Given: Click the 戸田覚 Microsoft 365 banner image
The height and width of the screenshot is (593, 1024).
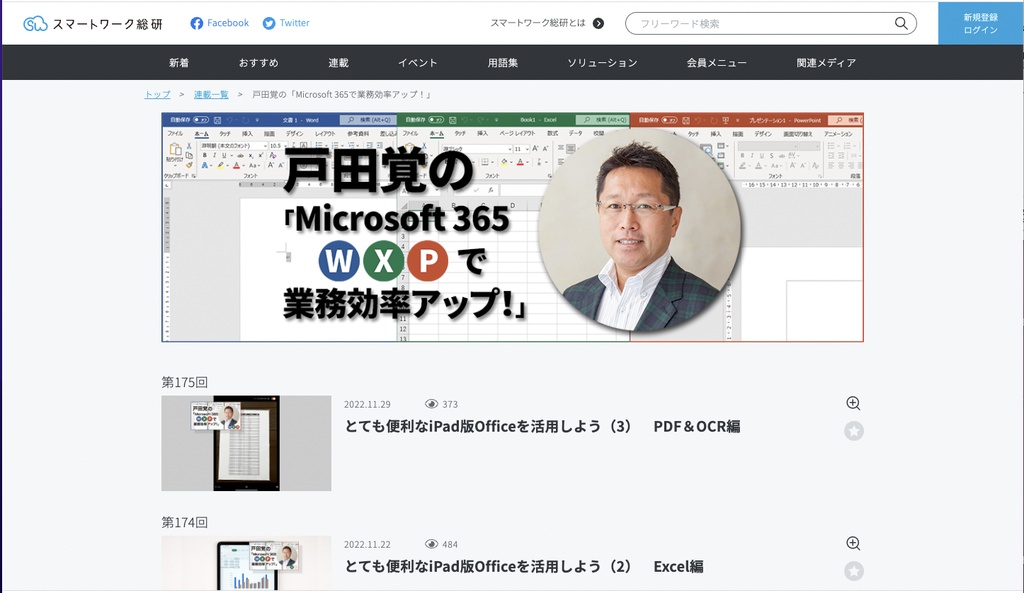Looking at the screenshot, I should [513, 227].
